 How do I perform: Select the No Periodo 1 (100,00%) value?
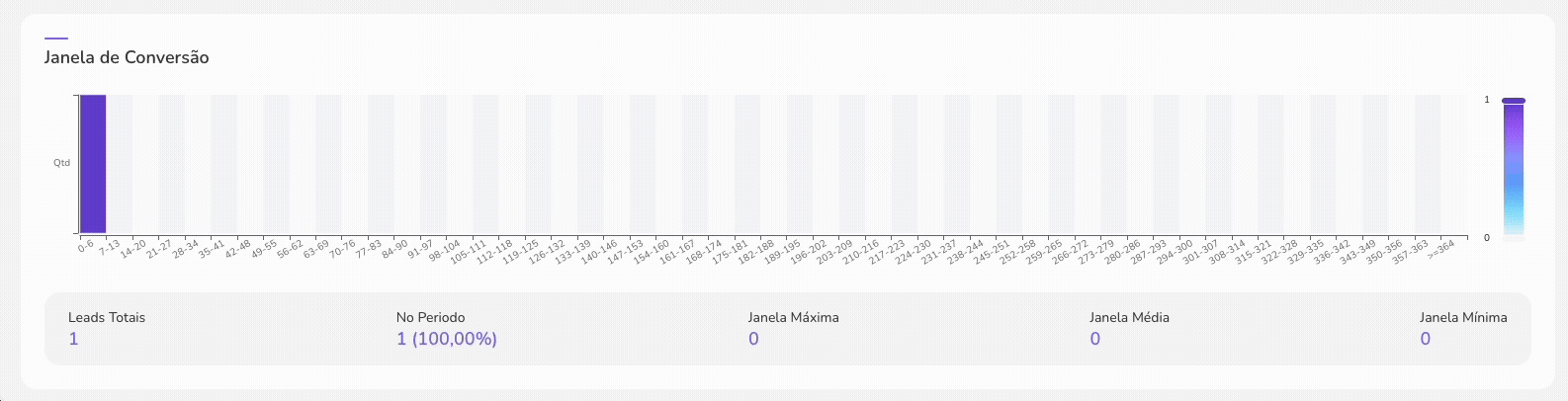447,339
